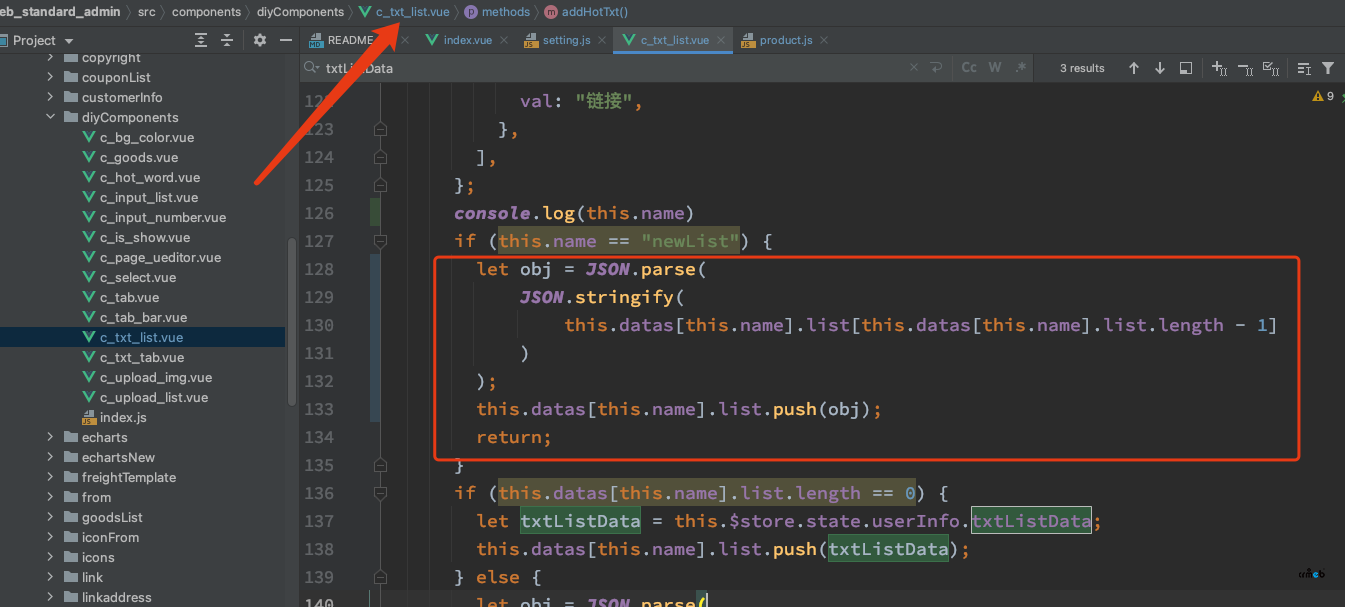The width and height of the screenshot is (1345, 607).
Task: Expand the customerInfo folder
Action: [50, 97]
